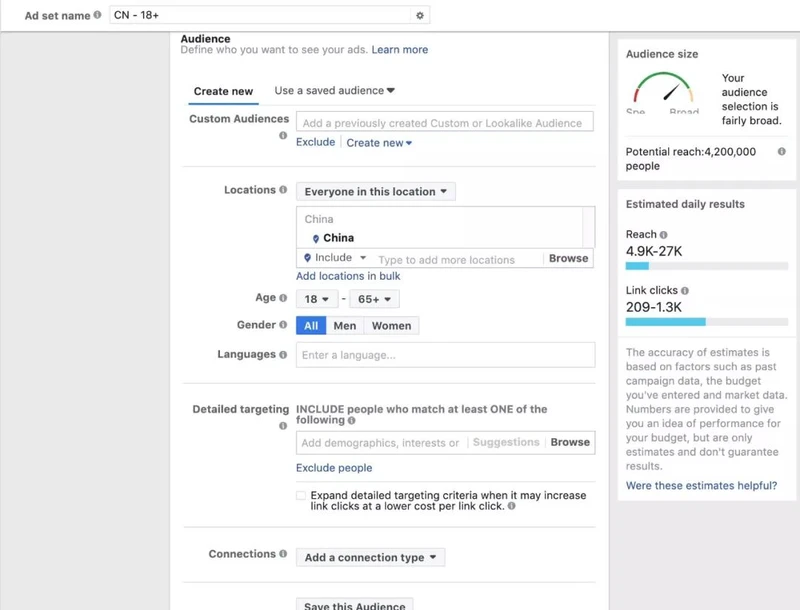
Task: Click the location pin icon beside China
Action: pyautogui.click(x=316, y=238)
